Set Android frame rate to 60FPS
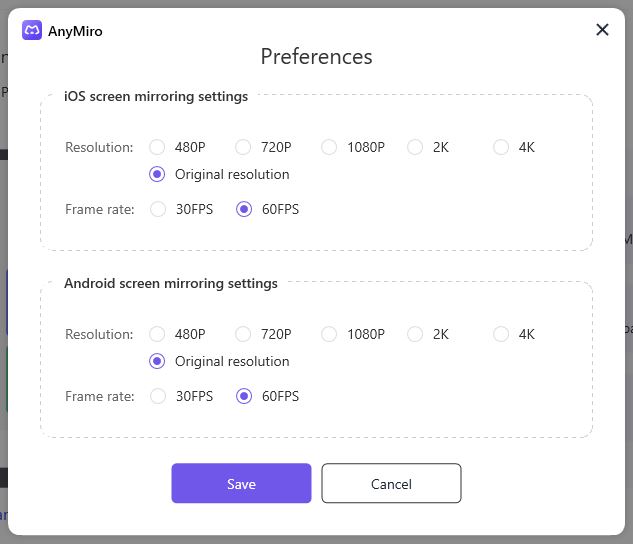 click(243, 396)
